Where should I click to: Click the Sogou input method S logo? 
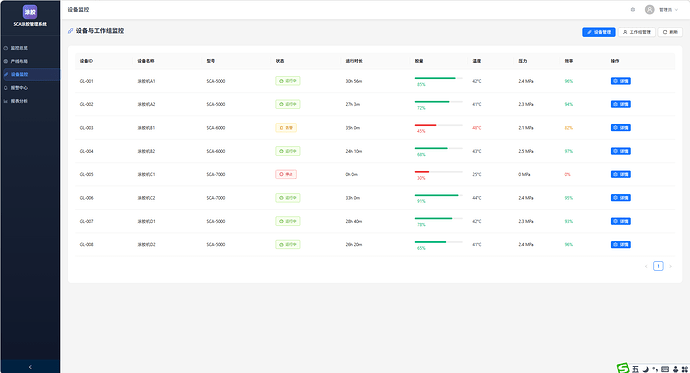pos(623,368)
